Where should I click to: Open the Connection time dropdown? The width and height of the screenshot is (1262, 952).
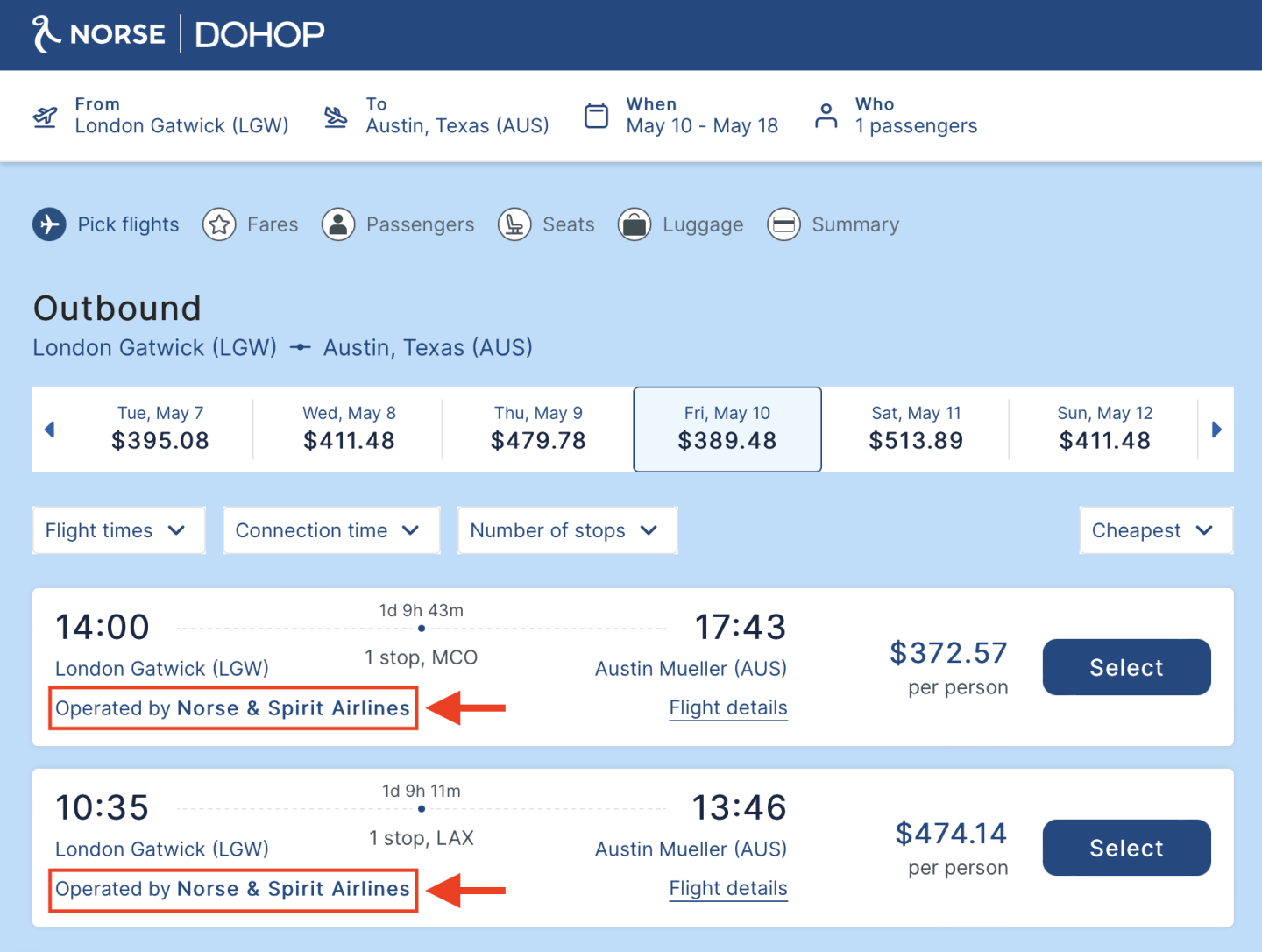tap(330, 530)
